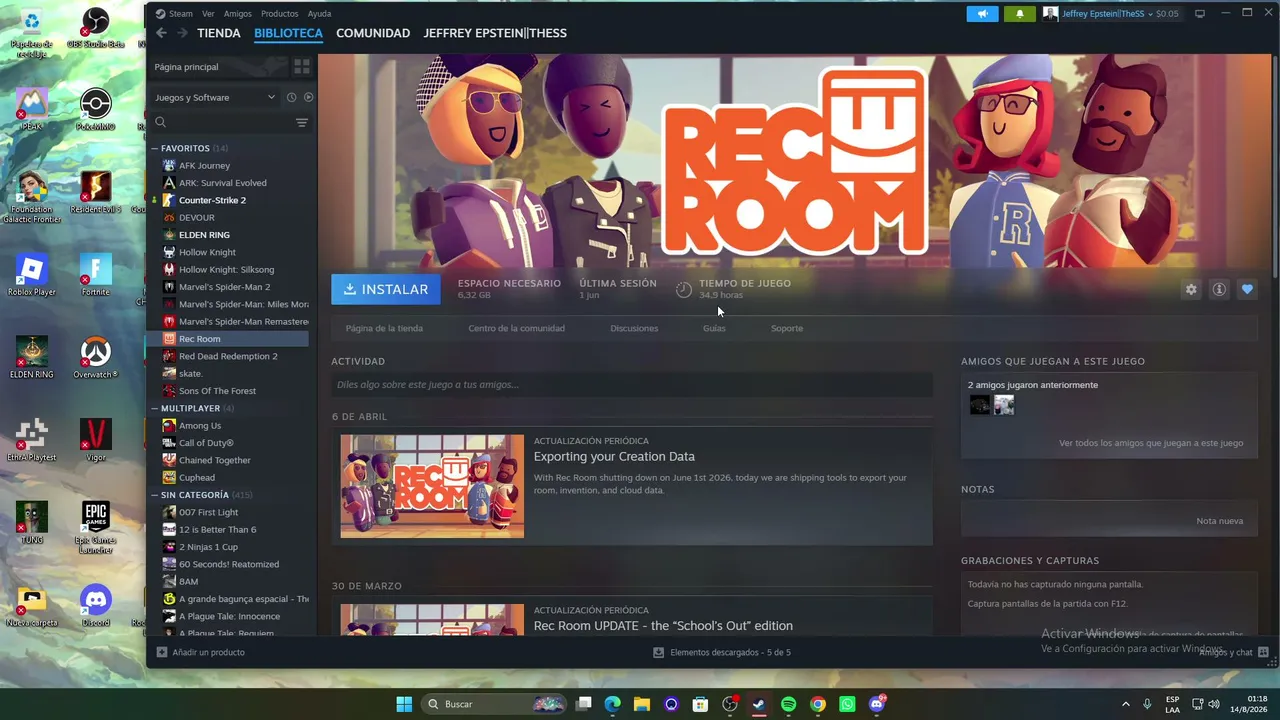Go forward with the Steam forward arrow
Image resolution: width=1280 pixels, height=720 pixels.
click(x=182, y=33)
